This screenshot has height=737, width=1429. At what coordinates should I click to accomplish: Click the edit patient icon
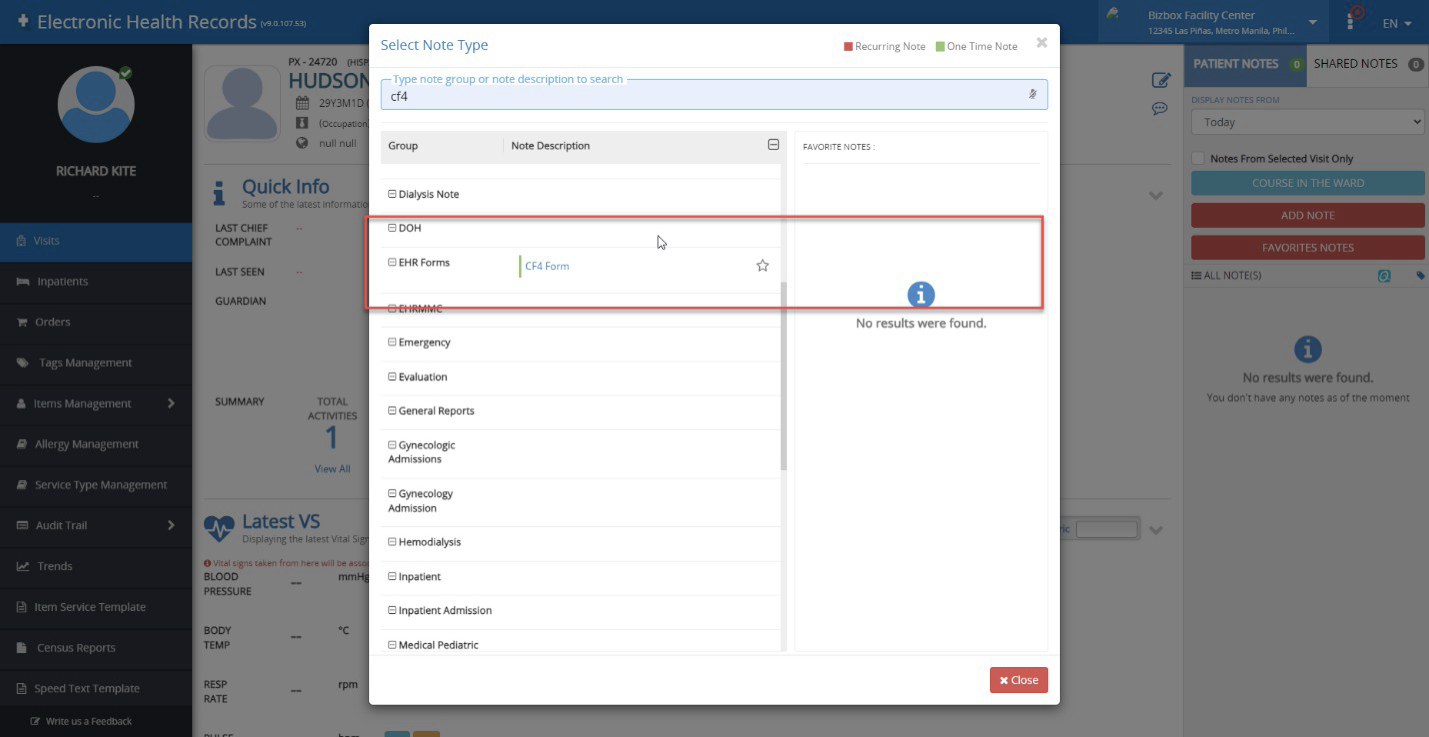tap(1160, 80)
